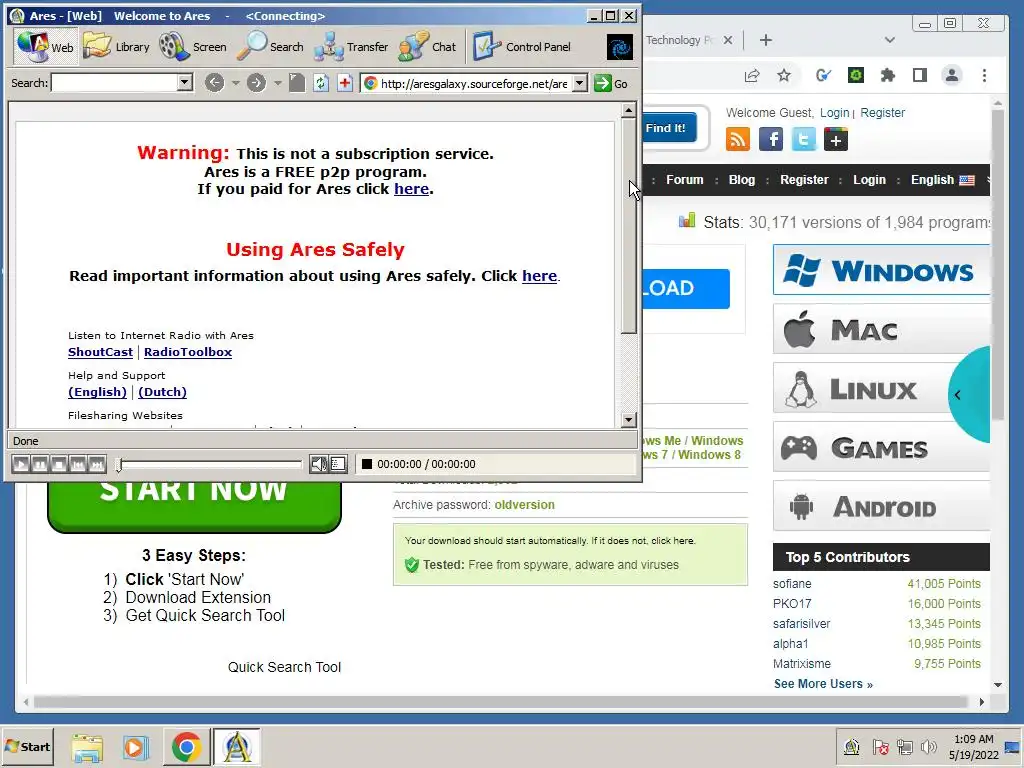
Task: Open Chrome profile avatar icon
Action: click(952, 76)
